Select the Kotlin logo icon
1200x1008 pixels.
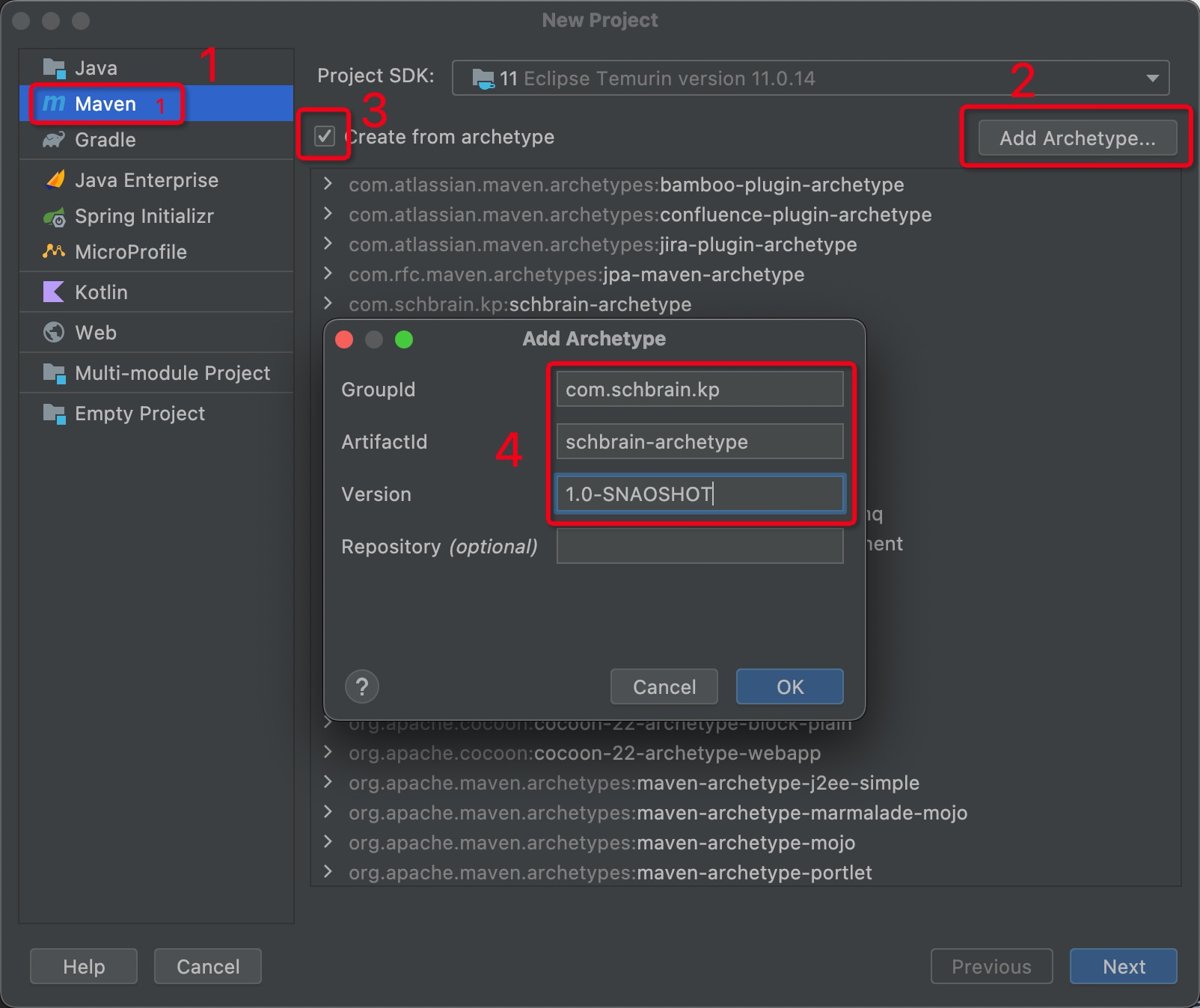click(x=54, y=292)
